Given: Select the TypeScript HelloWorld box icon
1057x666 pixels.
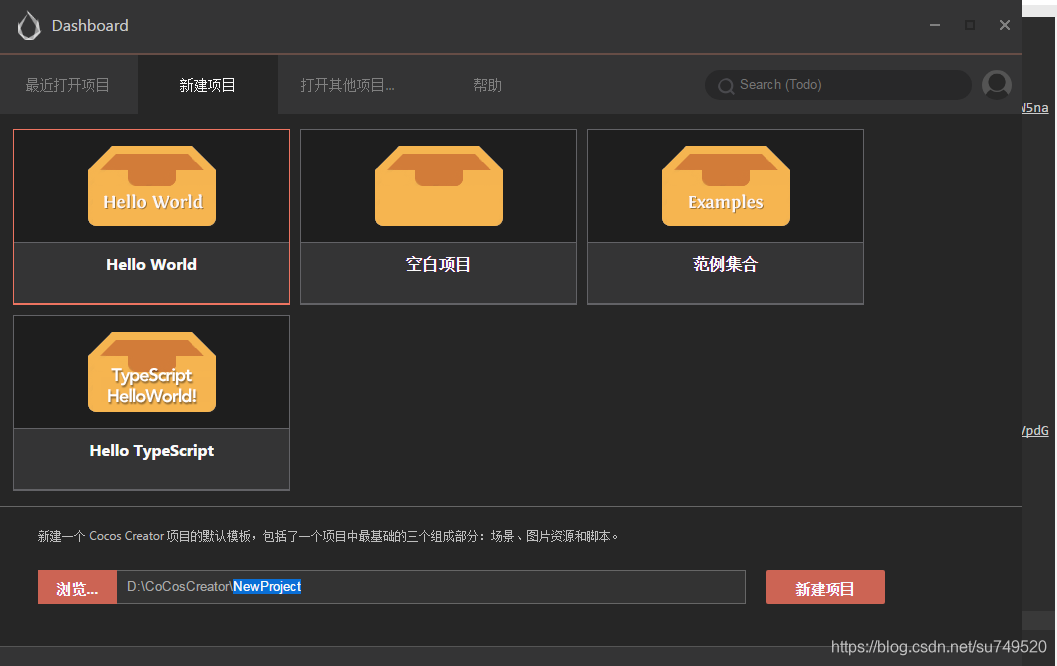Looking at the screenshot, I should 152,372.
